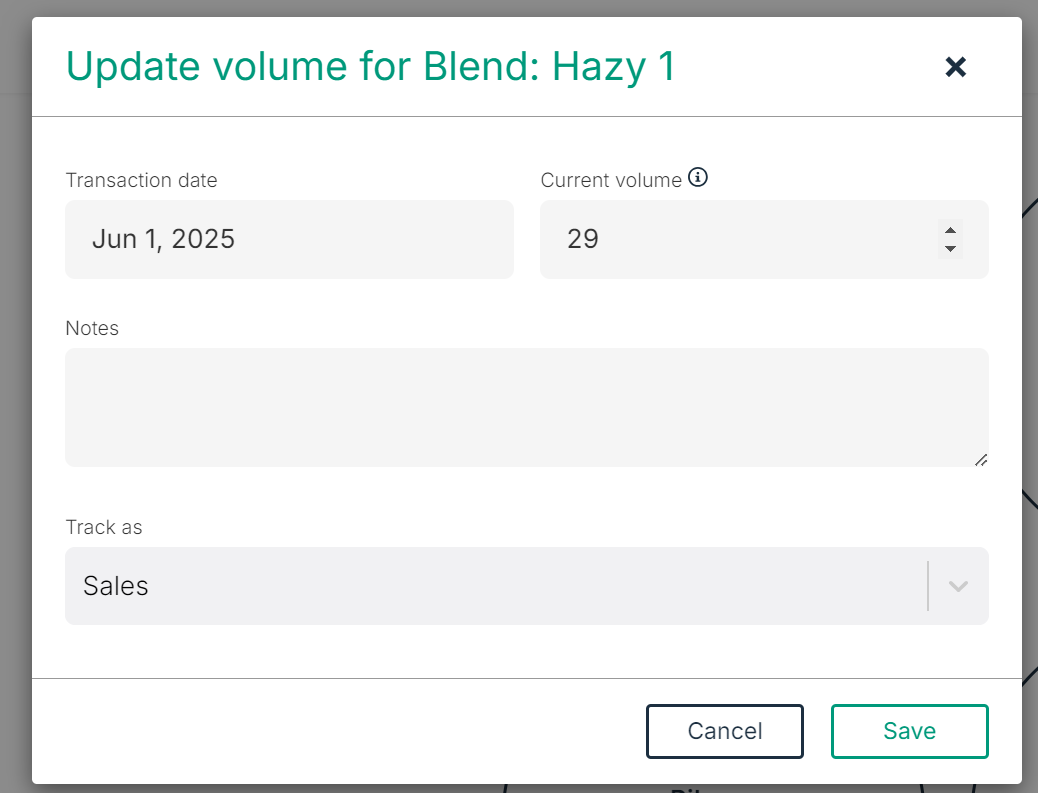Click the Notes text area resize handle

pyautogui.click(x=981, y=460)
